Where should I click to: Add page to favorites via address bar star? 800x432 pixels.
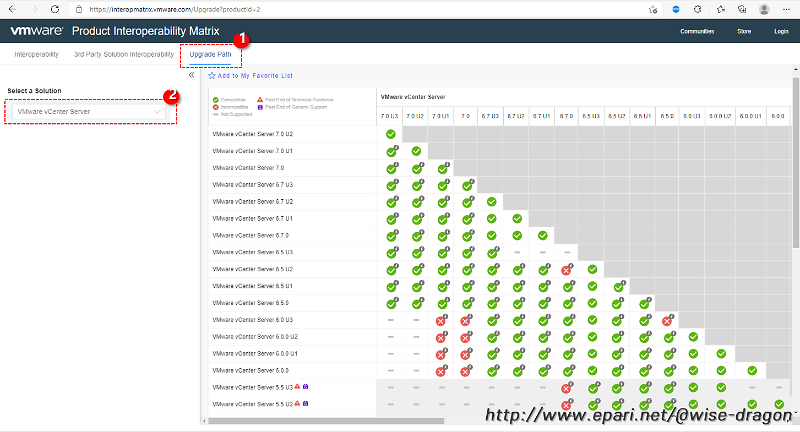pos(653,9)
